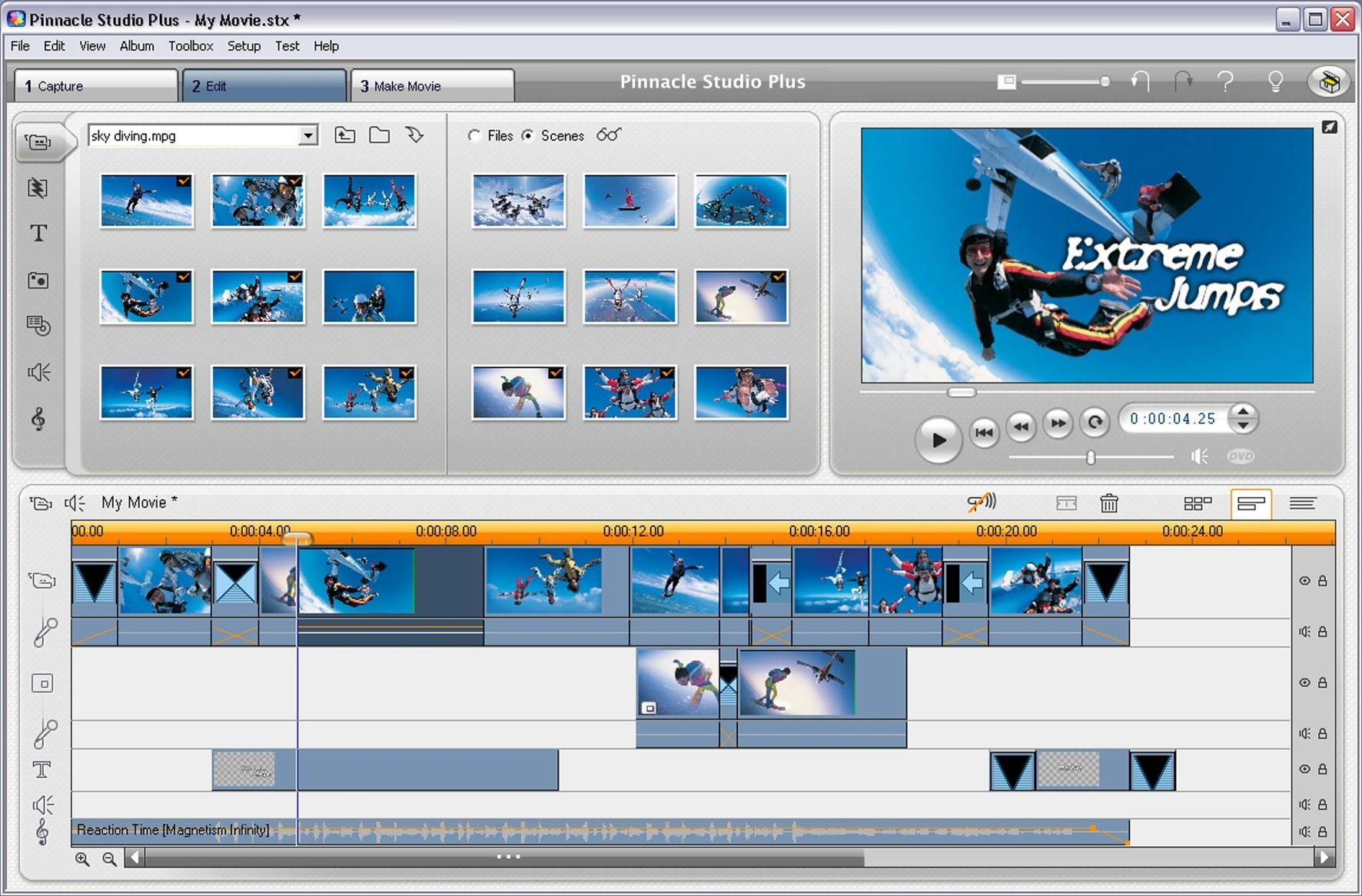Go to beginning of movie
1362x896 pixels.
[x=984, y=432]
